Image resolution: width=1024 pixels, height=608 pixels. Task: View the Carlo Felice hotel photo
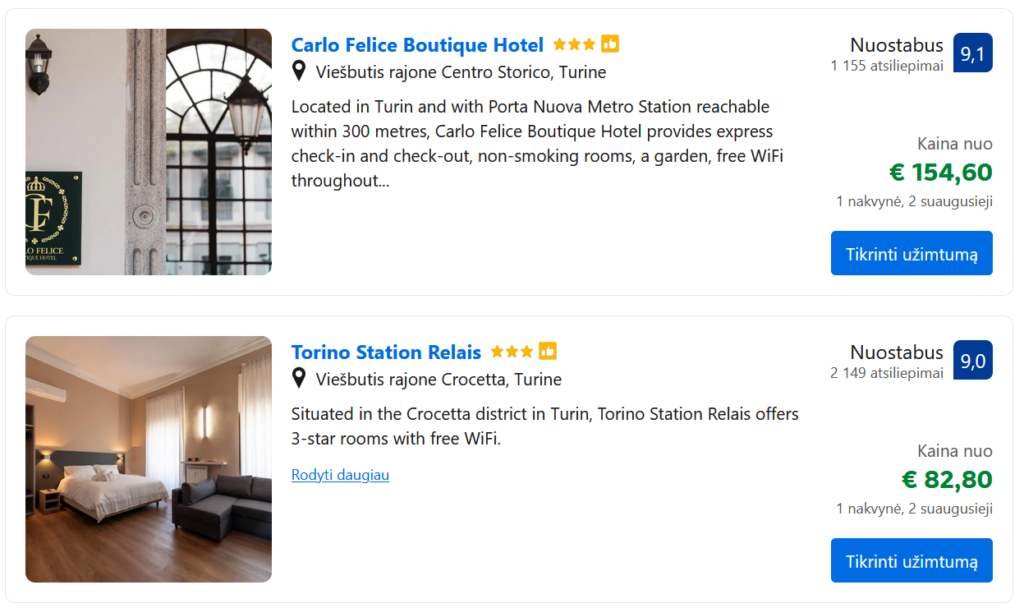coord(148,152)
